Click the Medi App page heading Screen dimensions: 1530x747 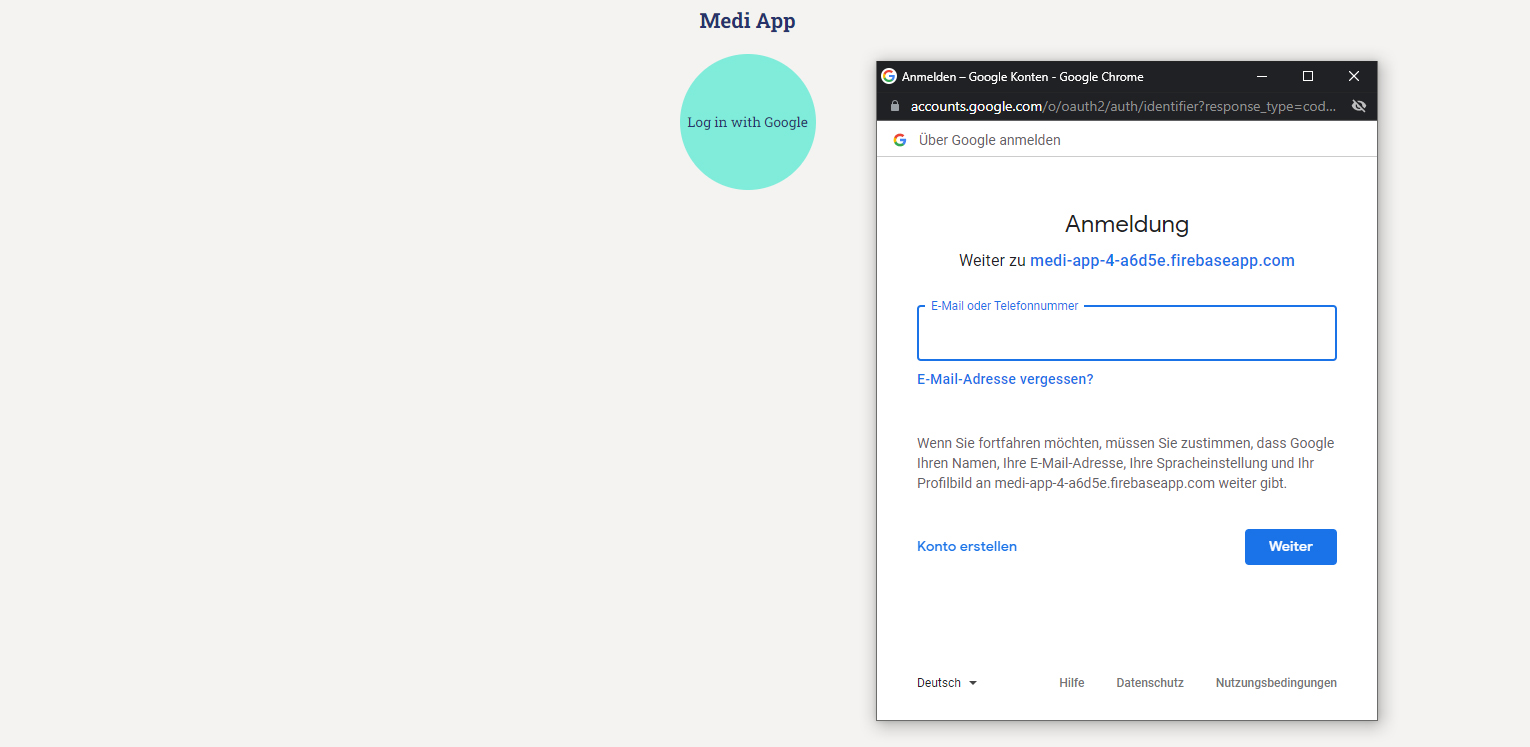[748, 21]
